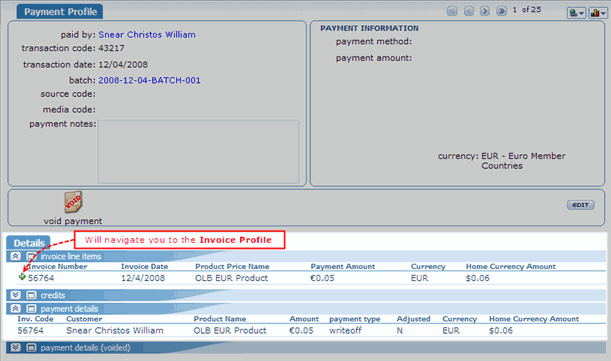Click customer Snear Christos William in payment details
This screenshot has height=361, width=611.
(x=115, y=331)
